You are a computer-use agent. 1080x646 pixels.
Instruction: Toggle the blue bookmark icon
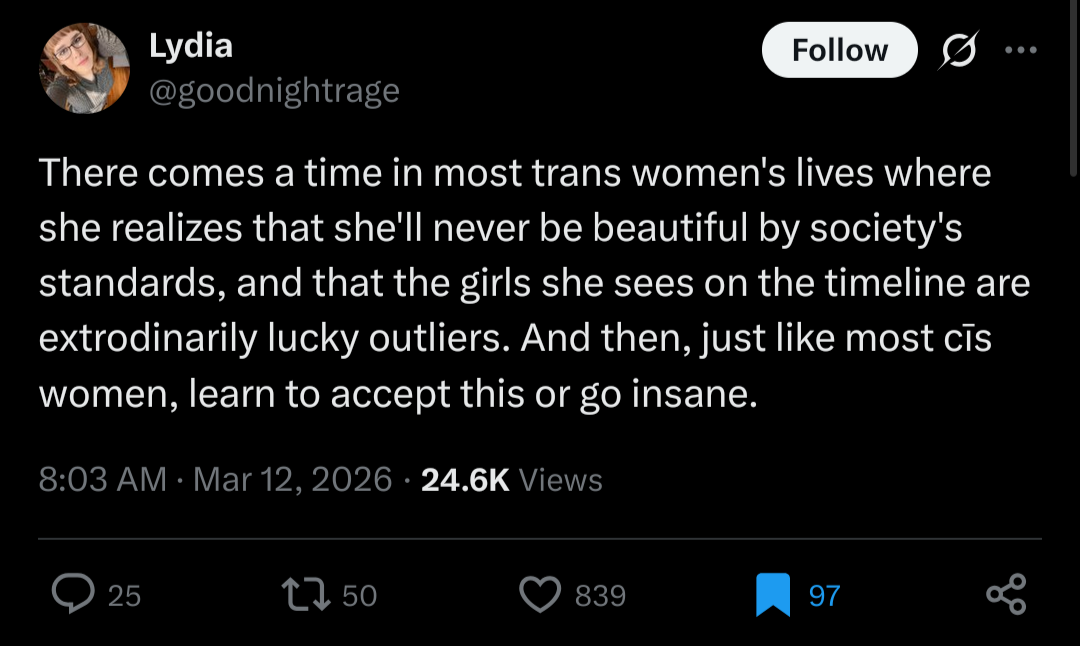(773, 595)
